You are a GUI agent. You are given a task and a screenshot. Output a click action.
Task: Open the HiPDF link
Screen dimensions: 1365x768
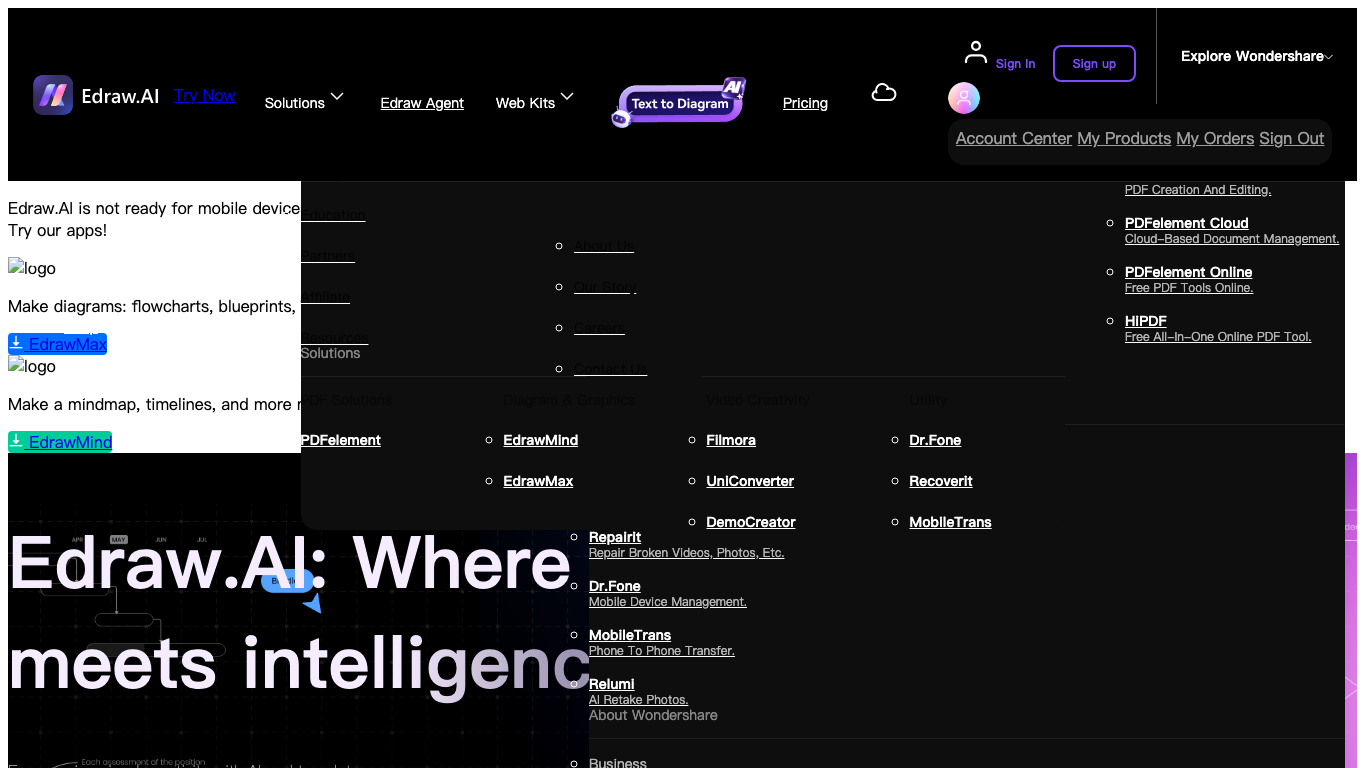pos(1145,321)
